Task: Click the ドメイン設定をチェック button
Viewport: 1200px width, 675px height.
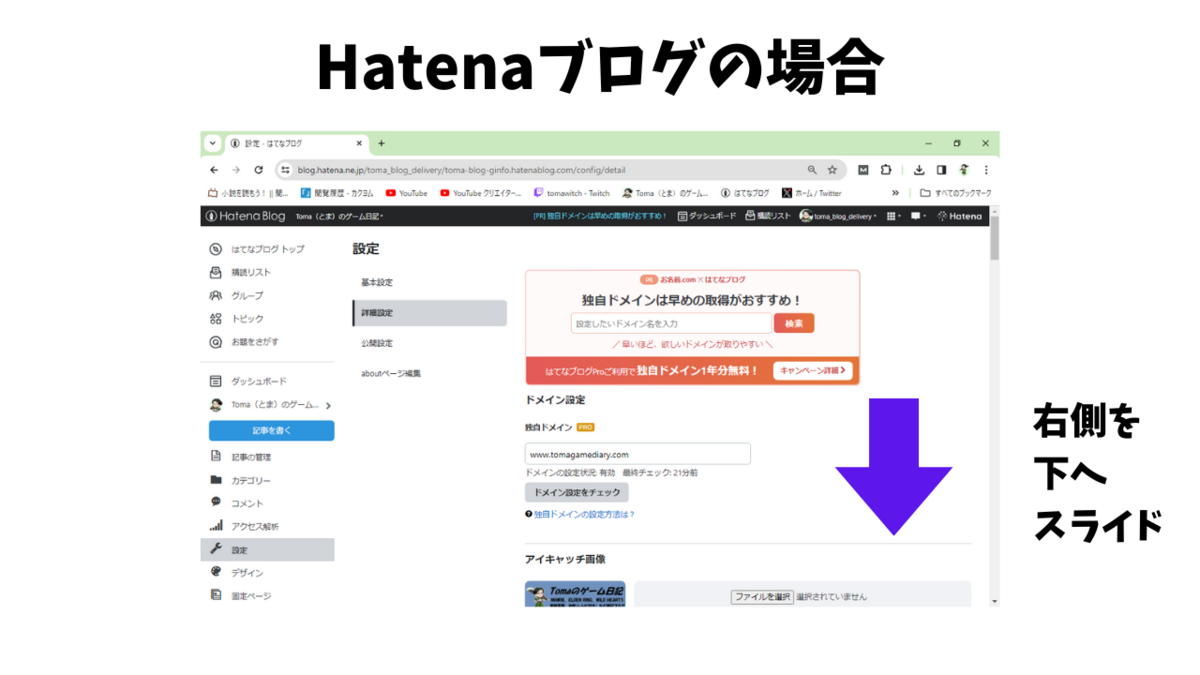Action: pos(576,492)
